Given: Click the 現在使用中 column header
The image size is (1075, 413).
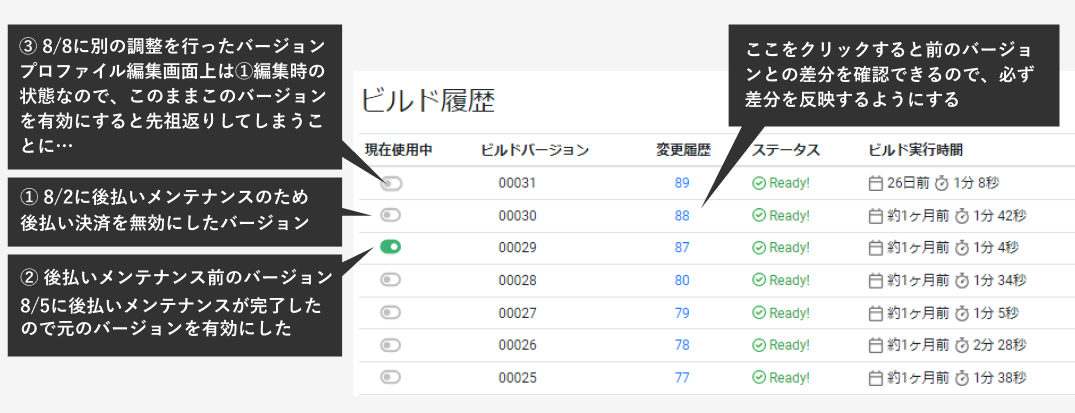Looking at the screenshot, I should pos(398,150).
